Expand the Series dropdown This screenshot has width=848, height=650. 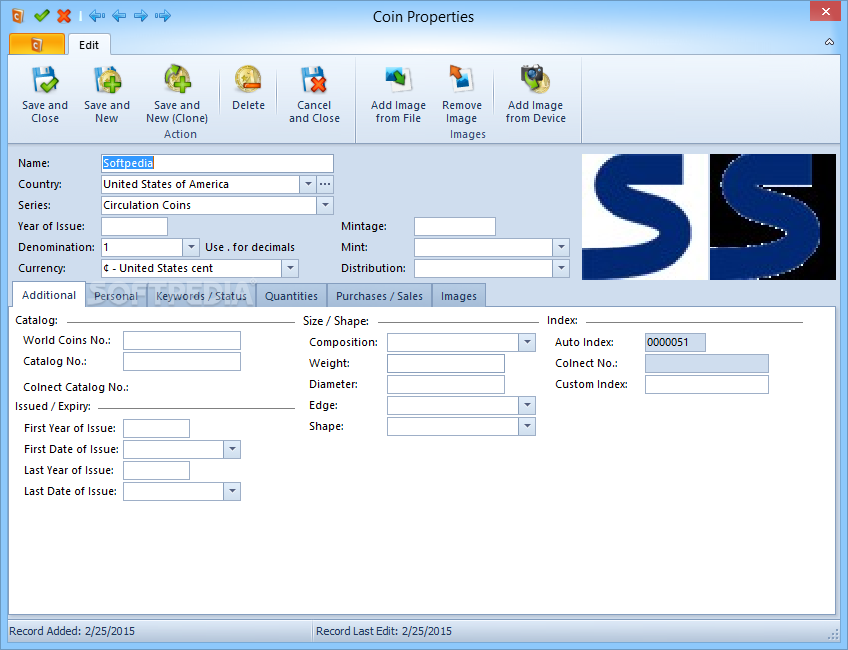coord(325,205)
